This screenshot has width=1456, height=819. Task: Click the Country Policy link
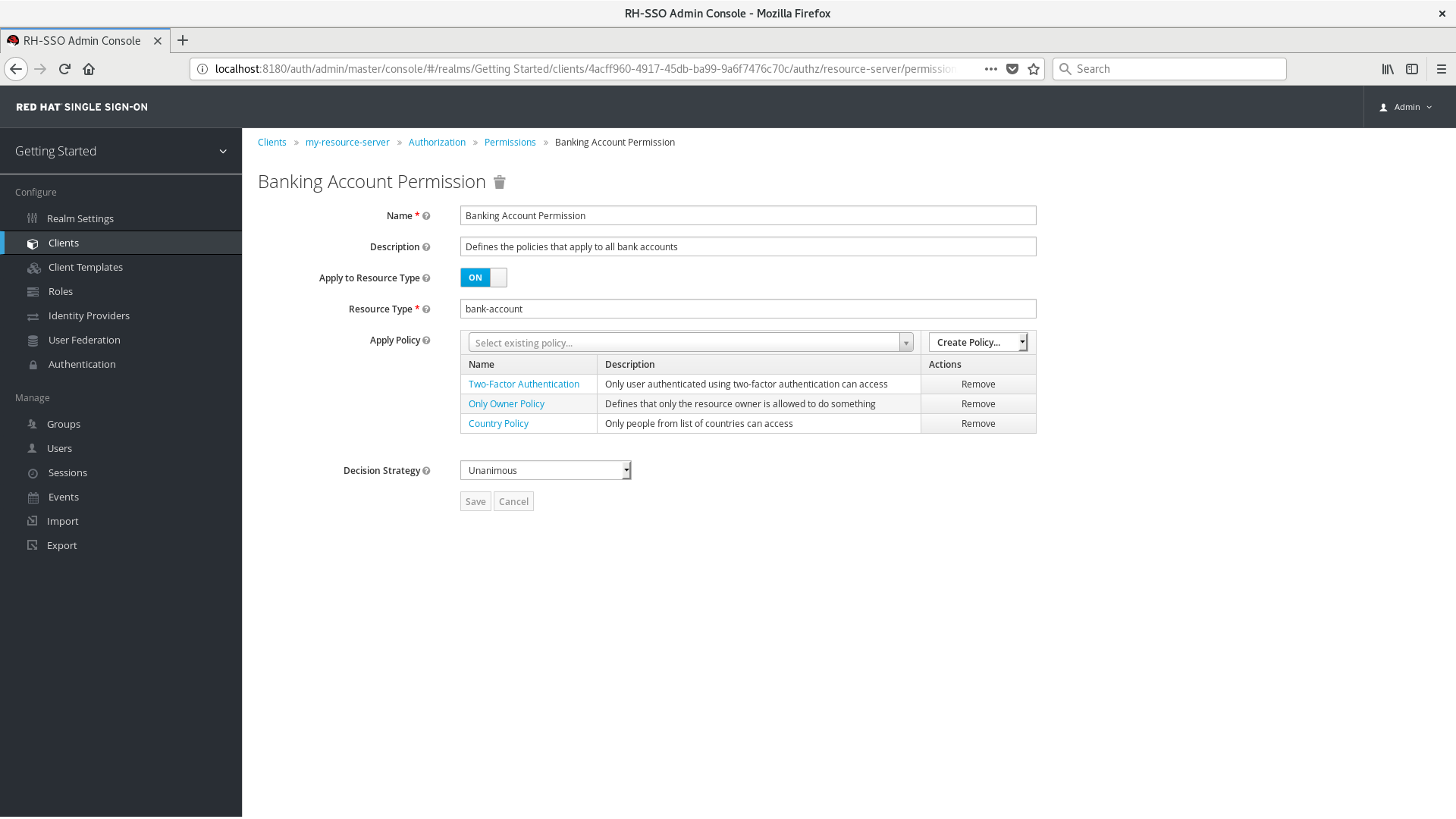click(x=499, y=423)
